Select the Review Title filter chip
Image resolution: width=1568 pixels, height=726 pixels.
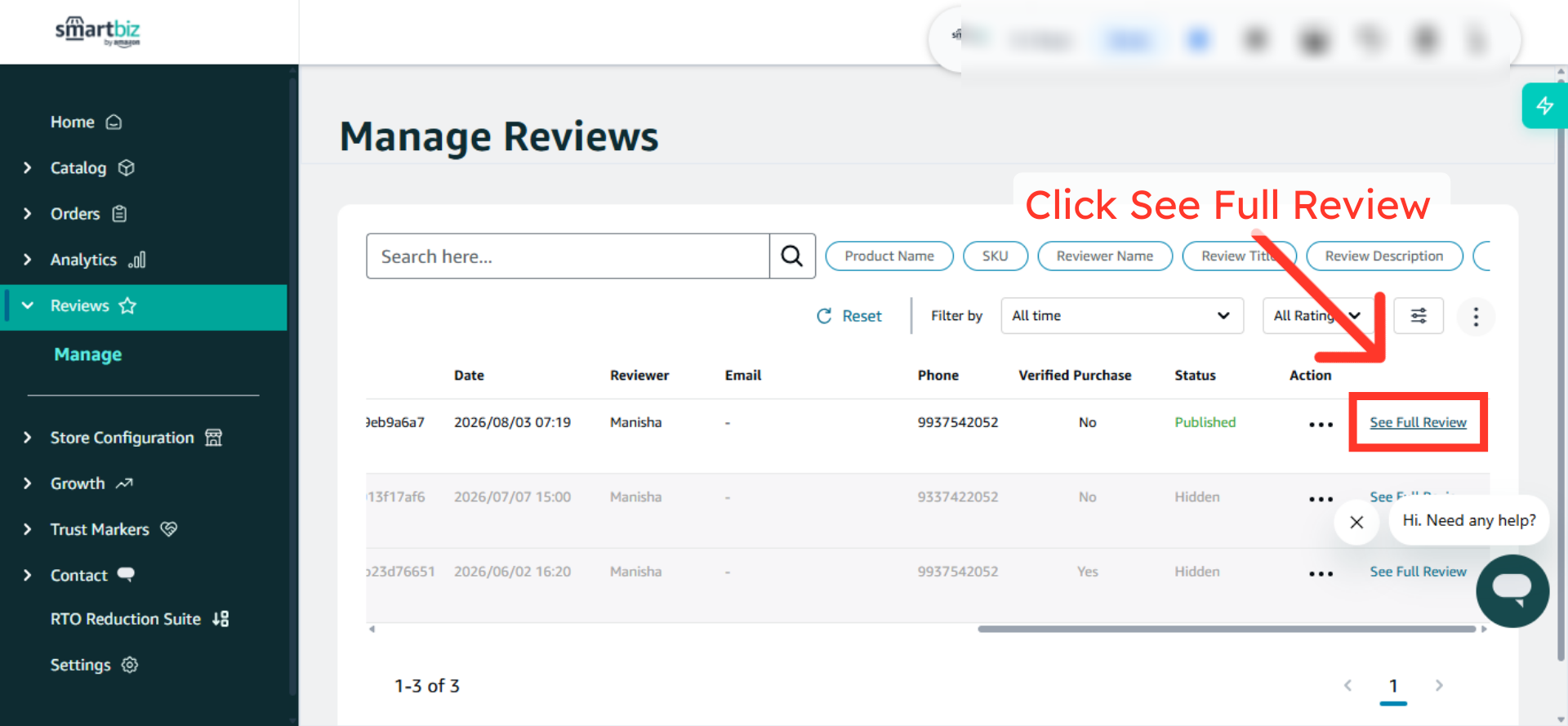[x=1239, y=256]
